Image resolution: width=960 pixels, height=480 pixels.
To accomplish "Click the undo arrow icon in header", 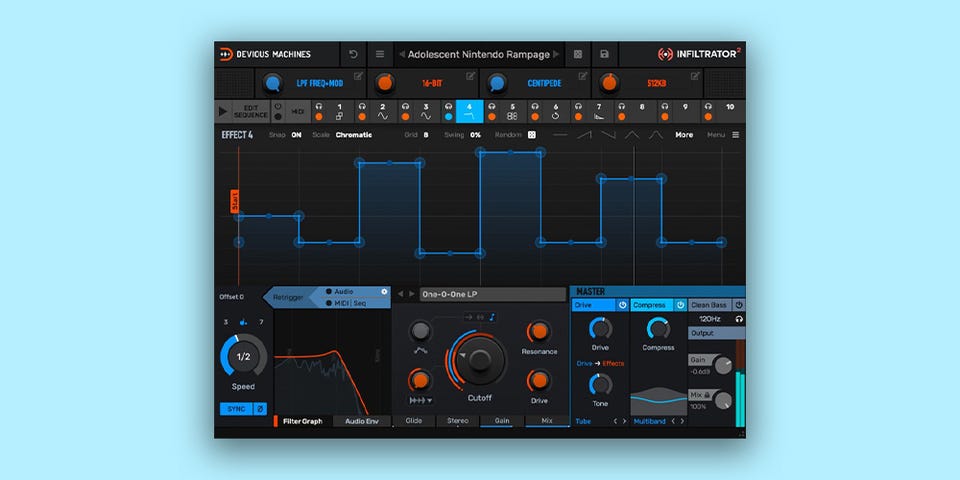I will tap(353, 54).
